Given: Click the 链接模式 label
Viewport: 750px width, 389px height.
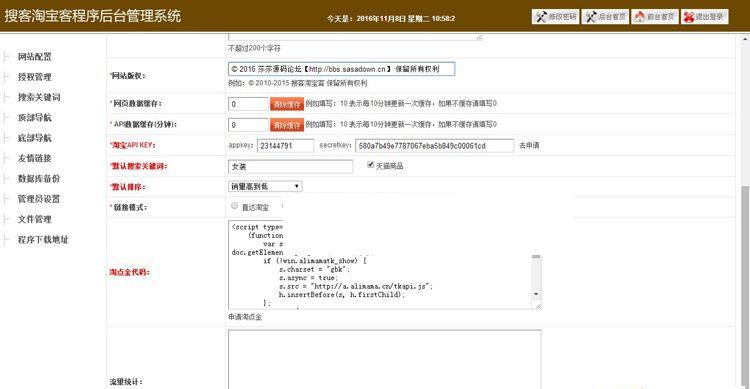Looking at the screenshot, I should [128, 207].
